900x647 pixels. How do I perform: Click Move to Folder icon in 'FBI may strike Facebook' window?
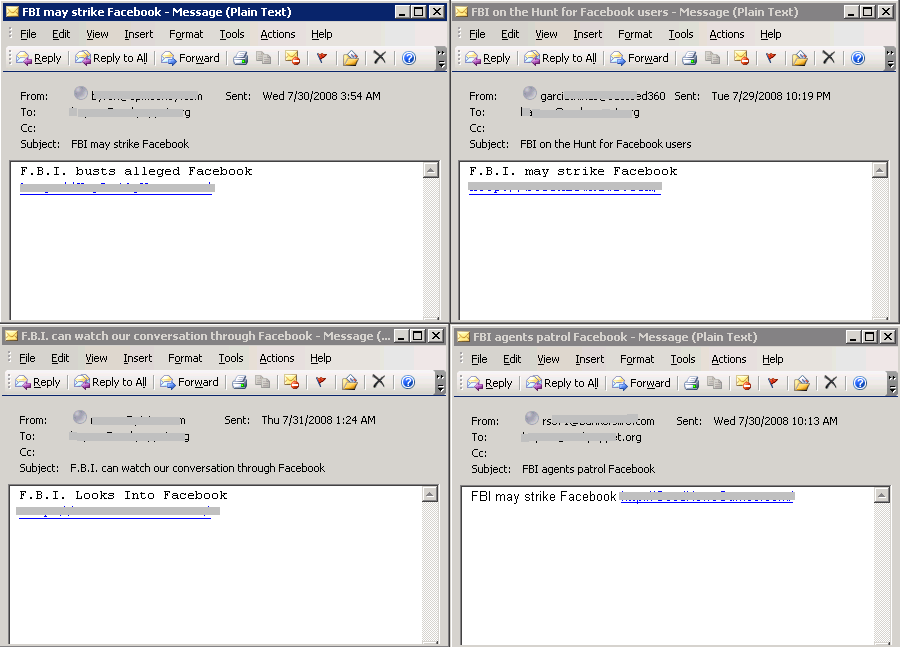[350, 58]
